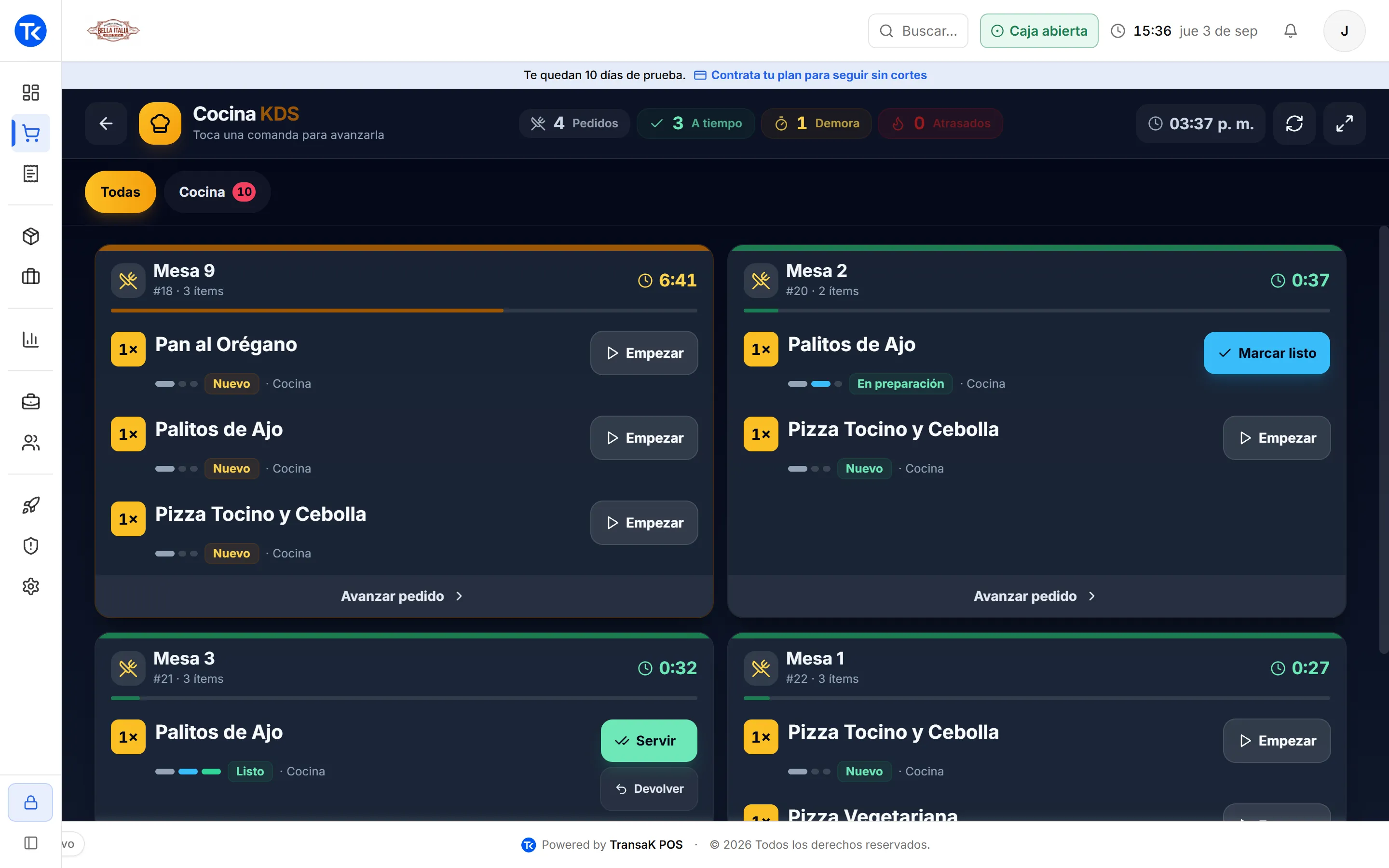Screen dimensions: 1389x868
Task: Open the luggage suitcase icon in sidebar
Action: point(30,277)
